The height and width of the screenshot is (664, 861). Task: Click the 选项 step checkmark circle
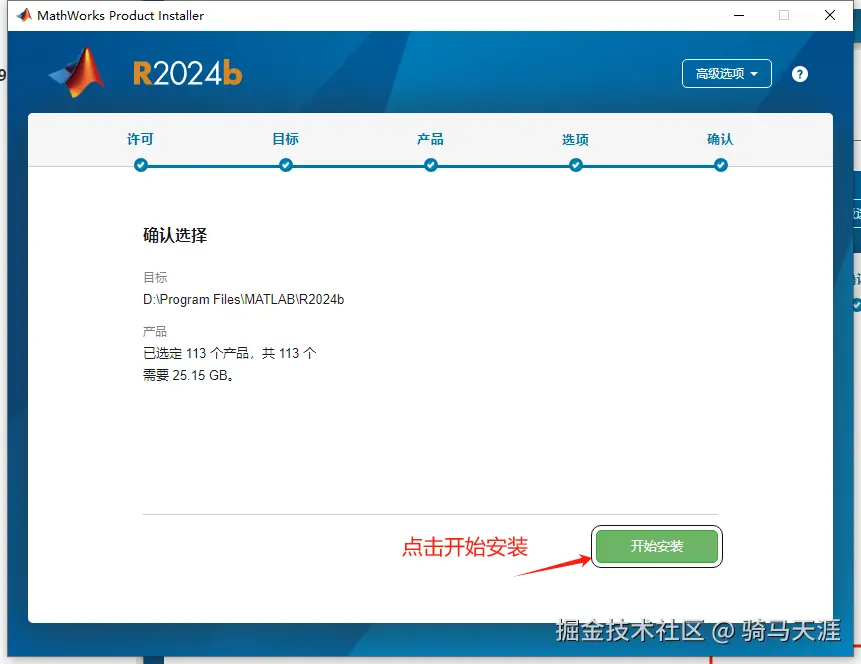[x=575, y=165]
